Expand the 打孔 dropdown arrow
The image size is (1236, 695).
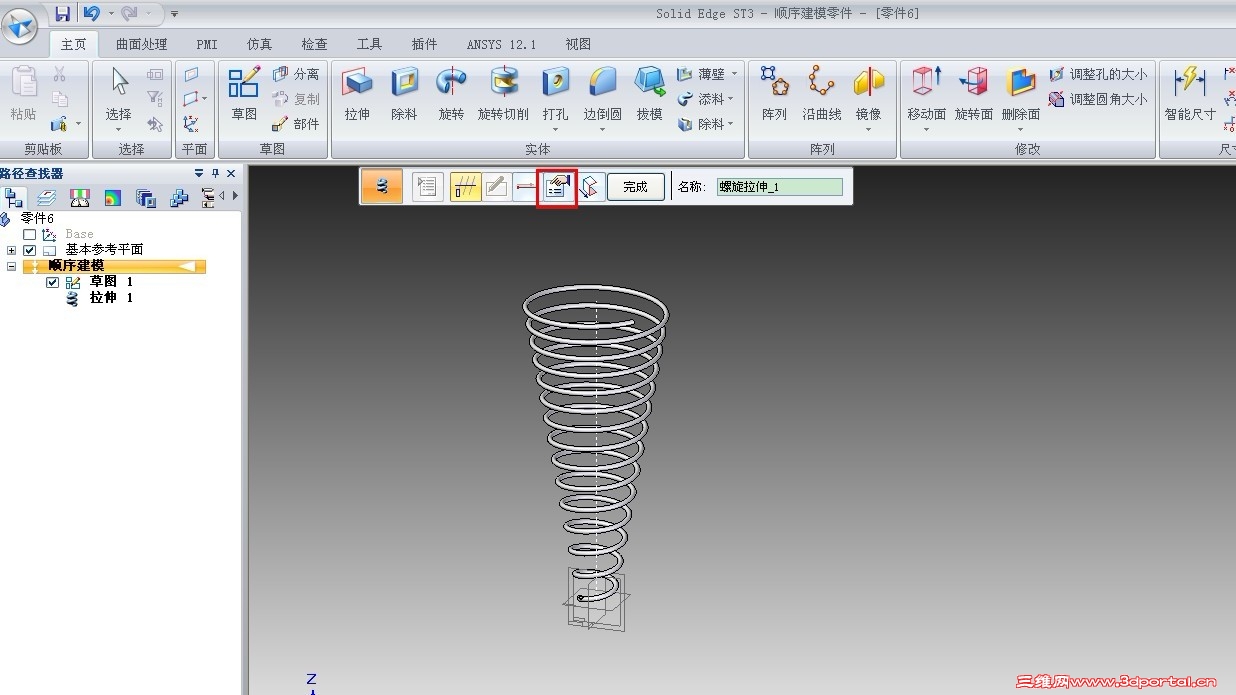click(x=555, y=129)
